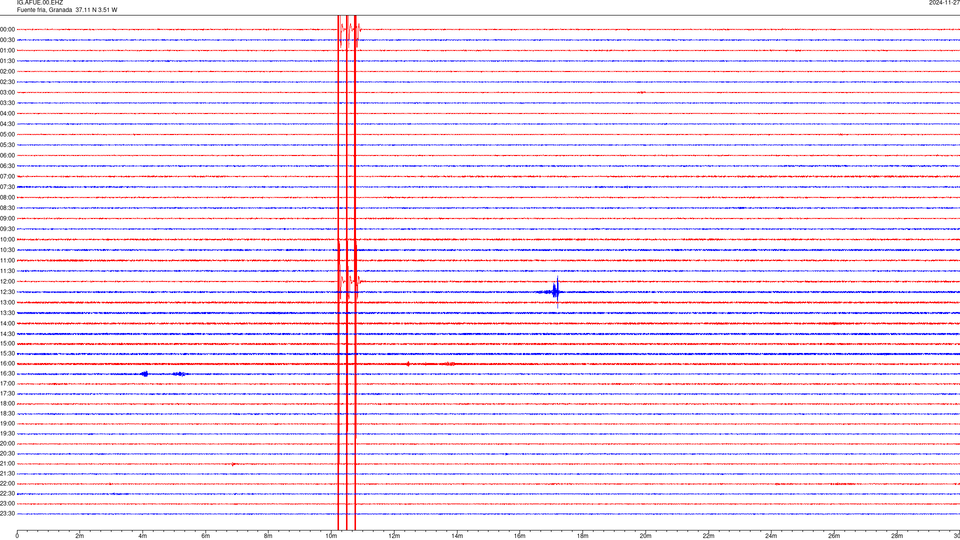Select the 22:00 trace time label

[7, 484]
